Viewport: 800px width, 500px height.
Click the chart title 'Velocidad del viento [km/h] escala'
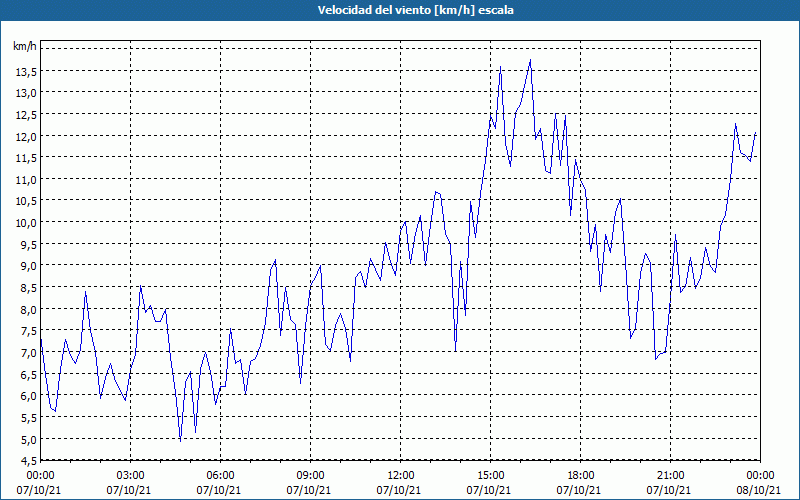[x=415, y=10]
